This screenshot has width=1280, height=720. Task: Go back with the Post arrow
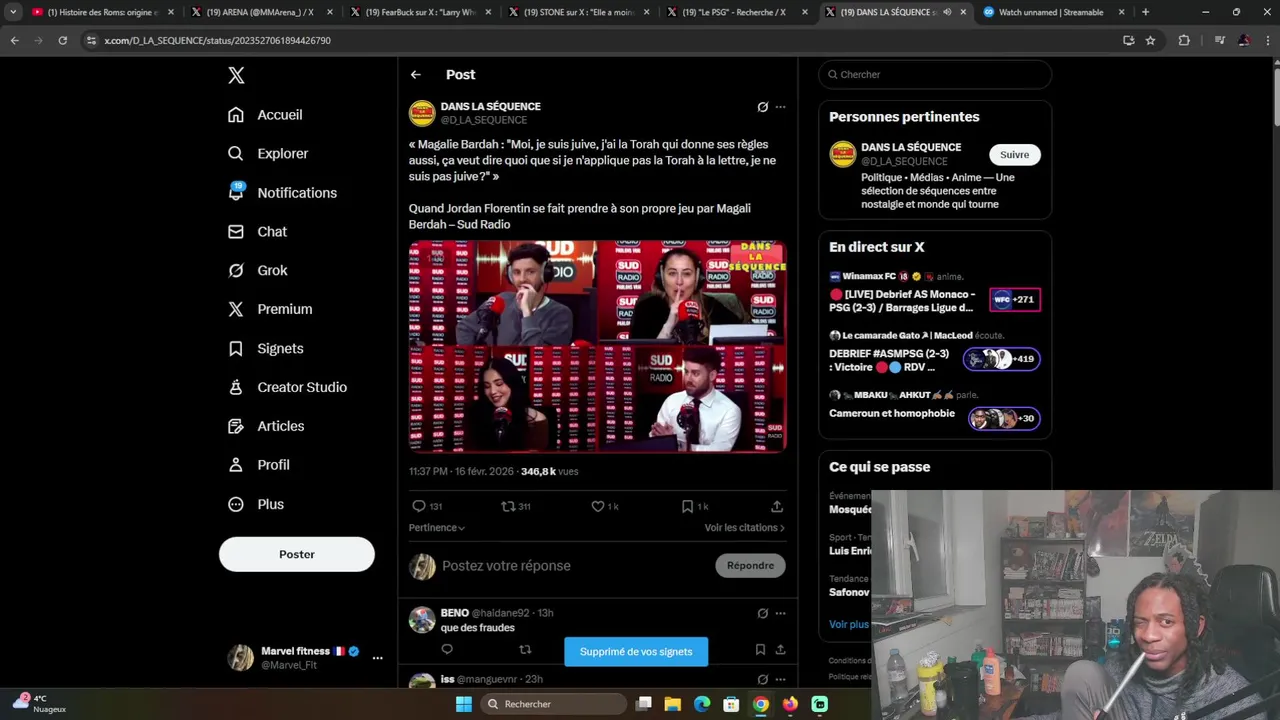pos(416,75)
